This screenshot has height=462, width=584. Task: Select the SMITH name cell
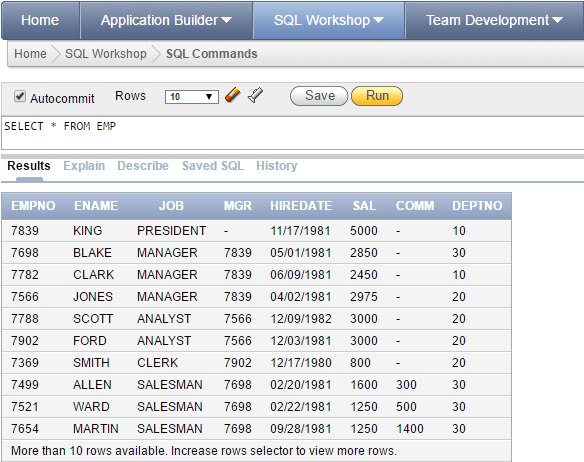pyautogui.click(x=91, y=363)
